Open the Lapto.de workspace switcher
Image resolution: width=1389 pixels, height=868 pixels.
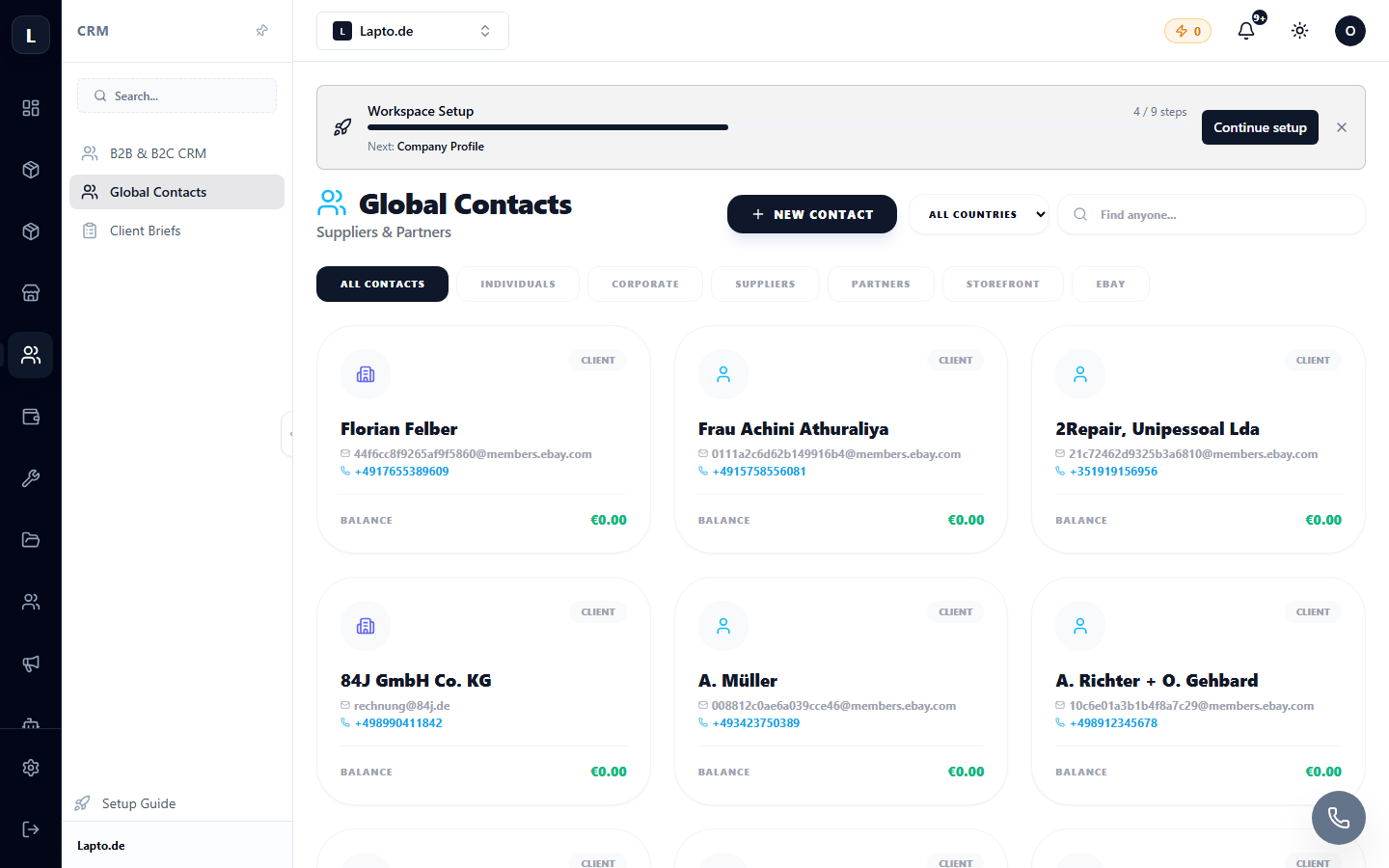(413, 31)
